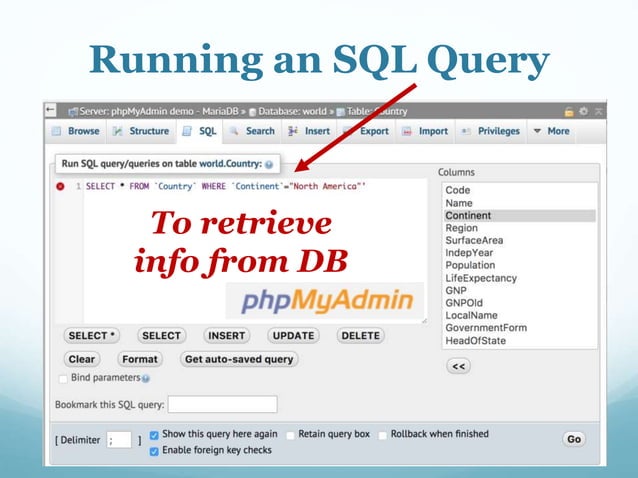Click the database icon beside Database: world

pos(252,112)
